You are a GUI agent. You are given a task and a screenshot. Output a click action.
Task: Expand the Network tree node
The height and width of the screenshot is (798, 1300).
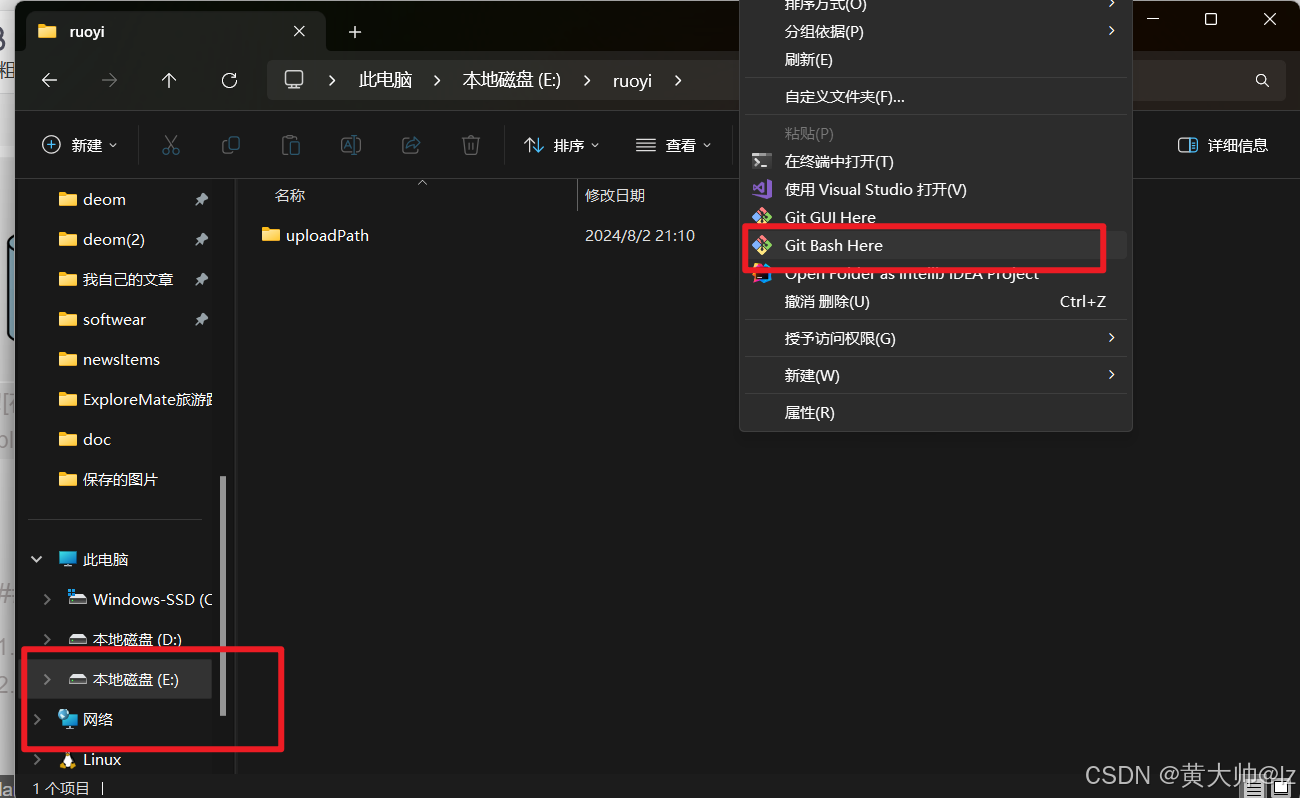[37, 720]
